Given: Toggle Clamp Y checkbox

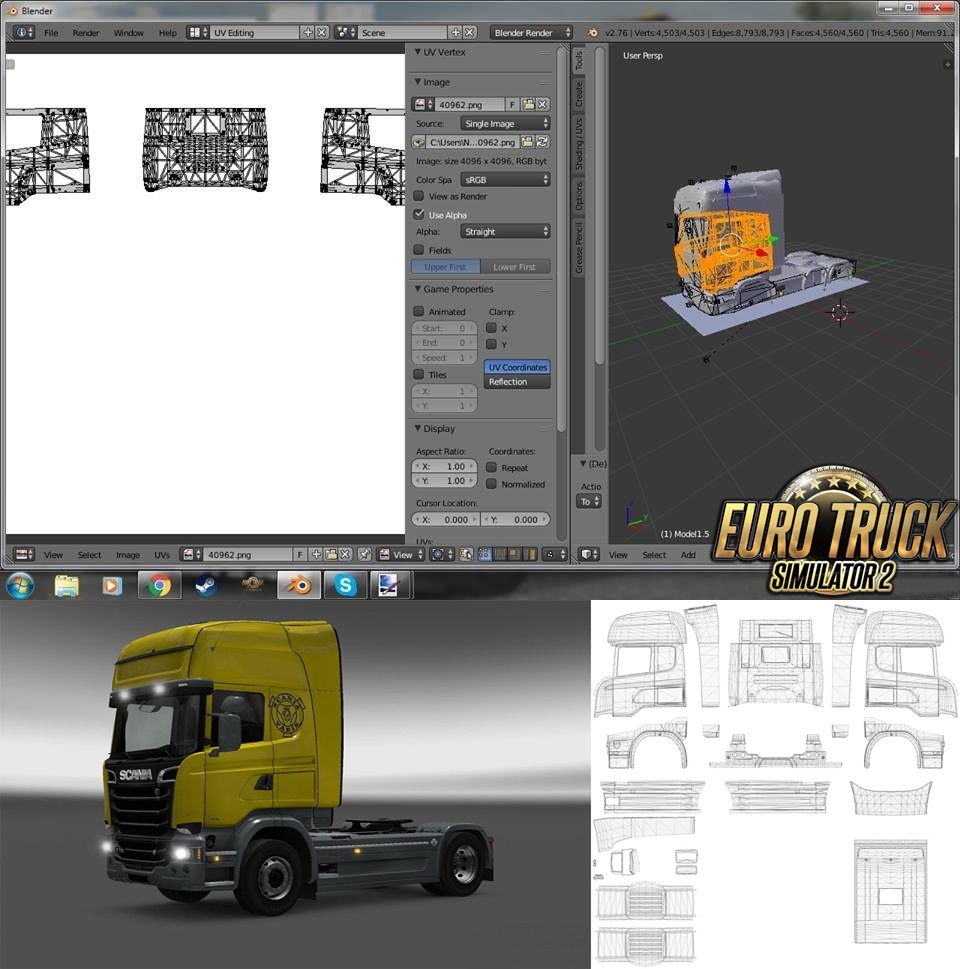Looking at the screenshot, I should 491,344.
